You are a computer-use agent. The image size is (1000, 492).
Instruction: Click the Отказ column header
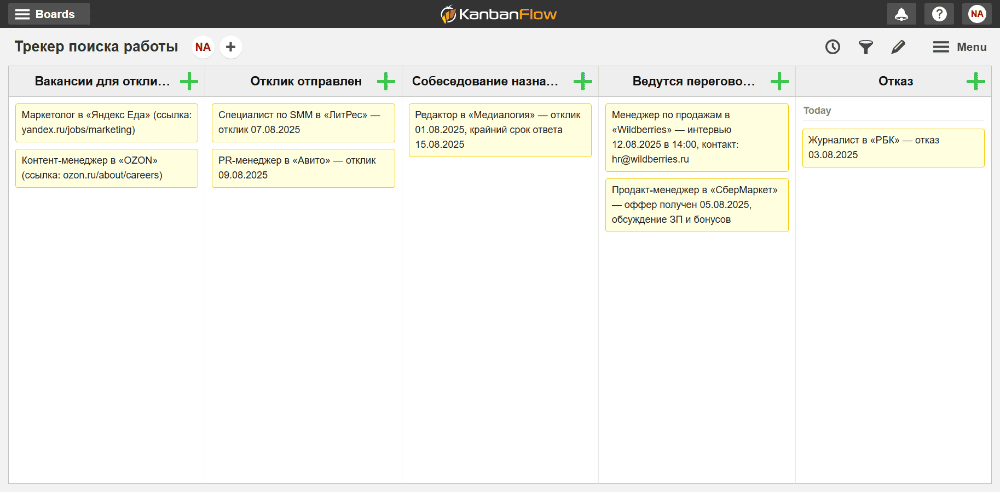tap(895, 82)
